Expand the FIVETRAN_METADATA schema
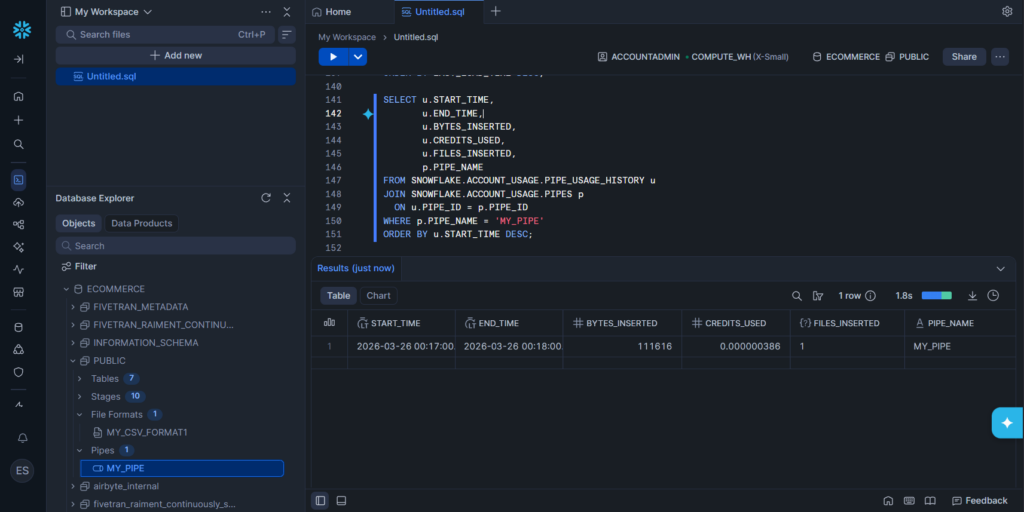The width and height of the screenshot is (1024, 512). click(72, 307)
